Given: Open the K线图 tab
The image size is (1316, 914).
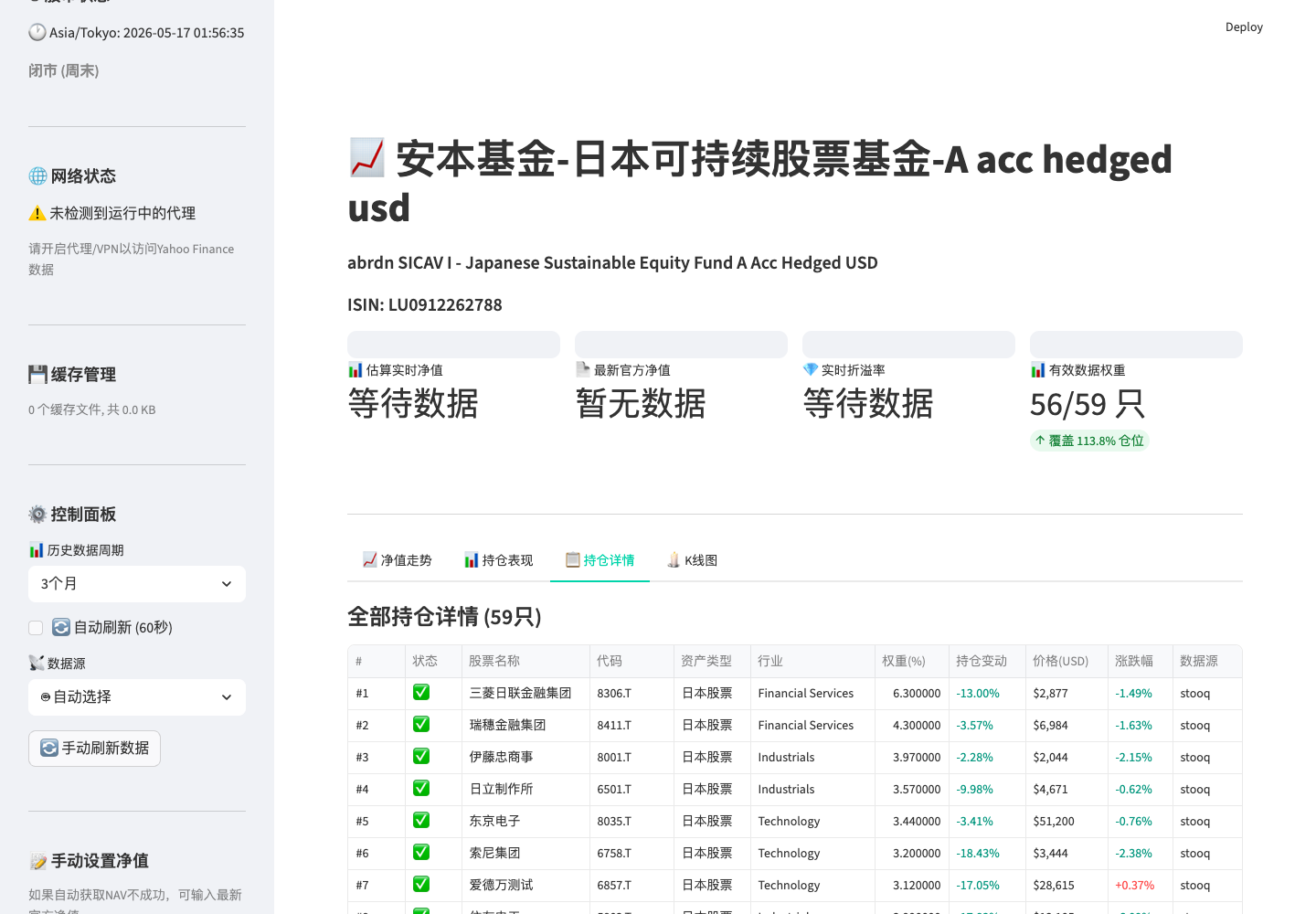Looking at the screenshot, I should point(692,560).
